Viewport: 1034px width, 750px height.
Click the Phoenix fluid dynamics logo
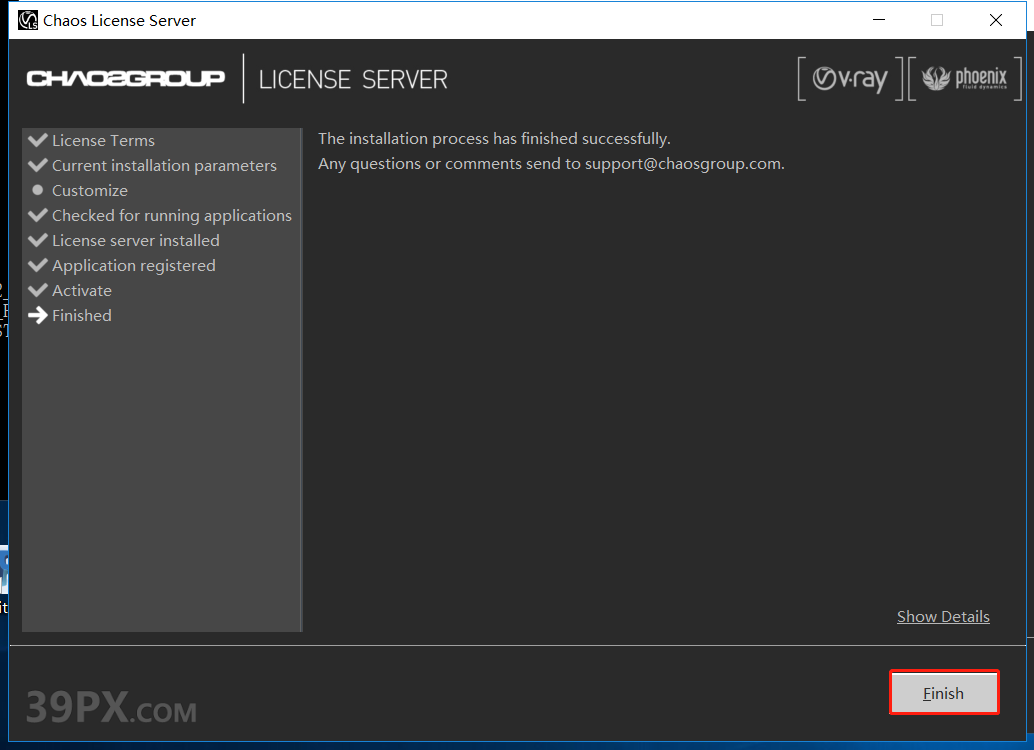click(x=965, y=79)
